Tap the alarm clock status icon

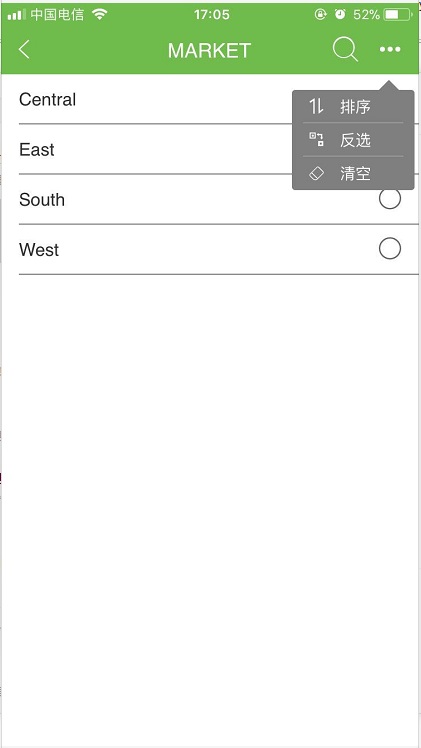(x=340, y=14)
